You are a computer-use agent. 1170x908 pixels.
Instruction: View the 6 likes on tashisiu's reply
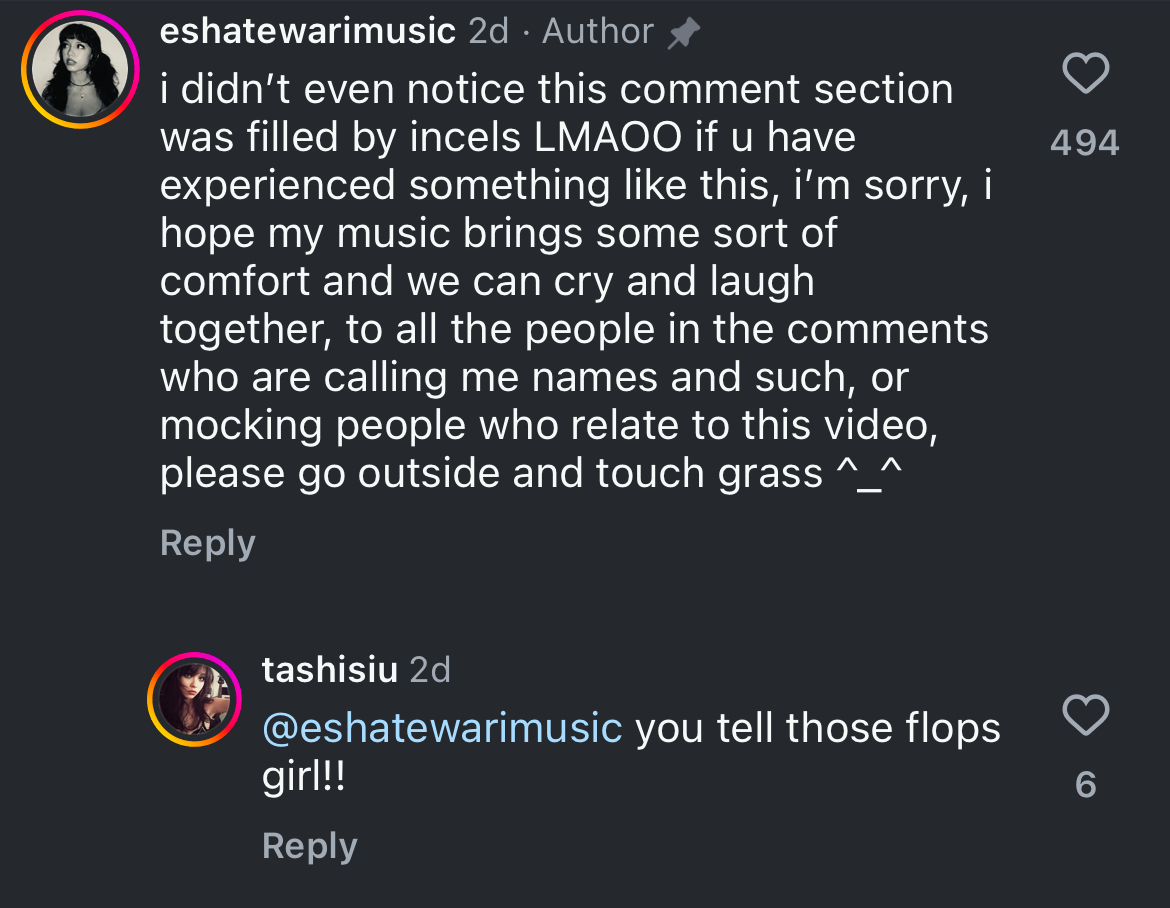coord(1086,785)
